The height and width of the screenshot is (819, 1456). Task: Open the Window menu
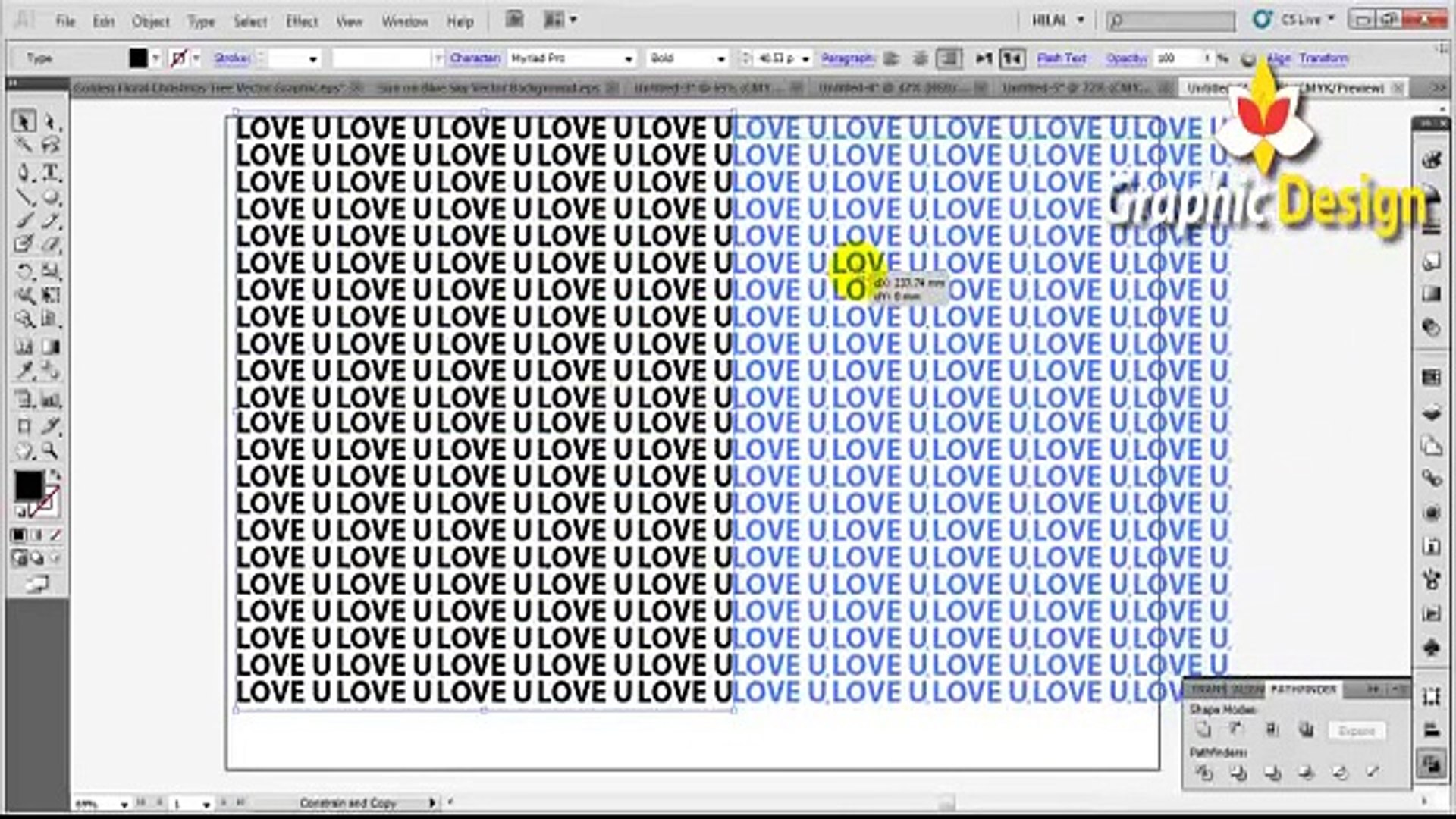click(405, 21)
